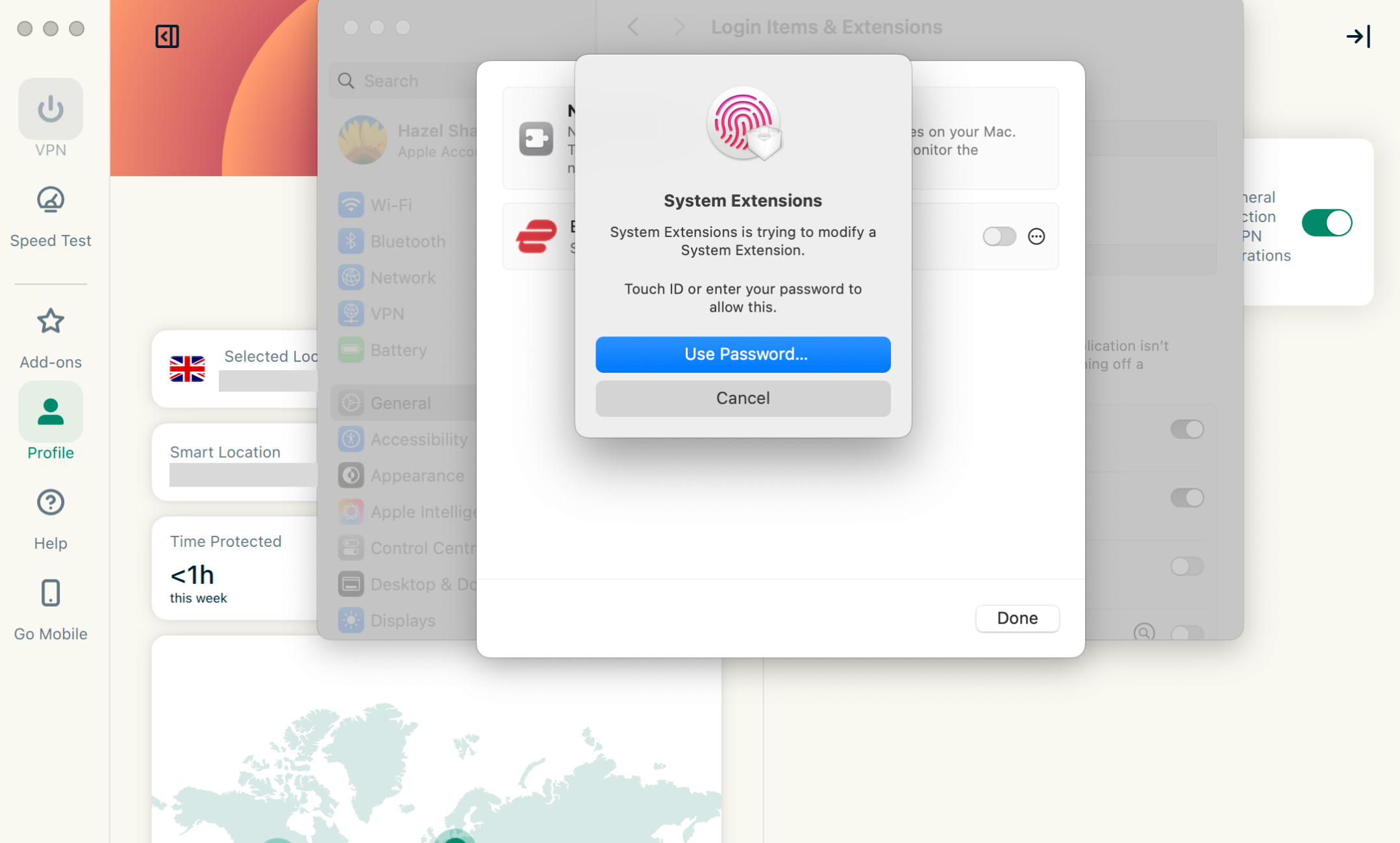Open the ellipsis options for ExpressVPN extension
Screen dimensions: 1400x843
pos(1036,236)
